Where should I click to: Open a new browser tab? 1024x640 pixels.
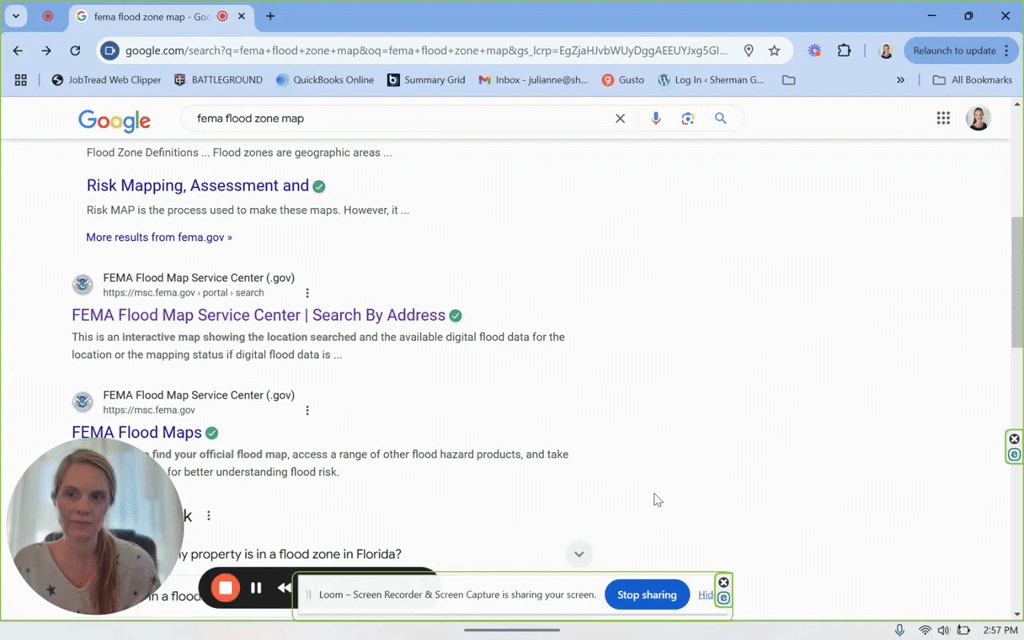pos(270,16)
